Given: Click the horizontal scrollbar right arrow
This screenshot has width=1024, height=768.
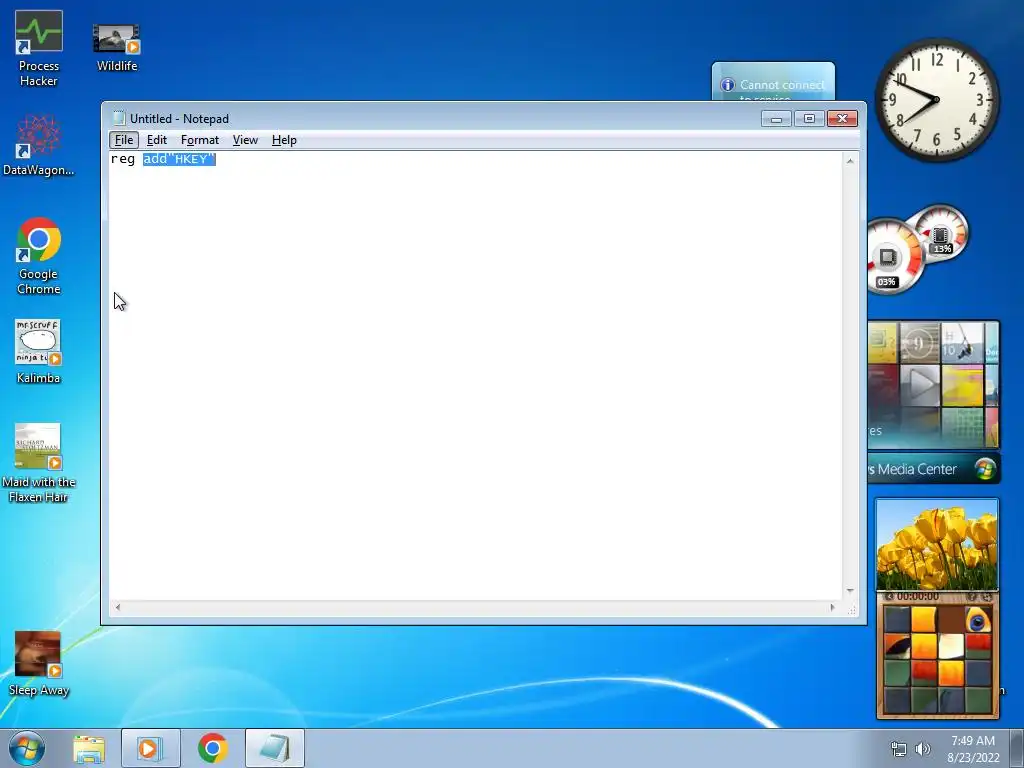Looking at the screenshot, I should pos(832,607).
